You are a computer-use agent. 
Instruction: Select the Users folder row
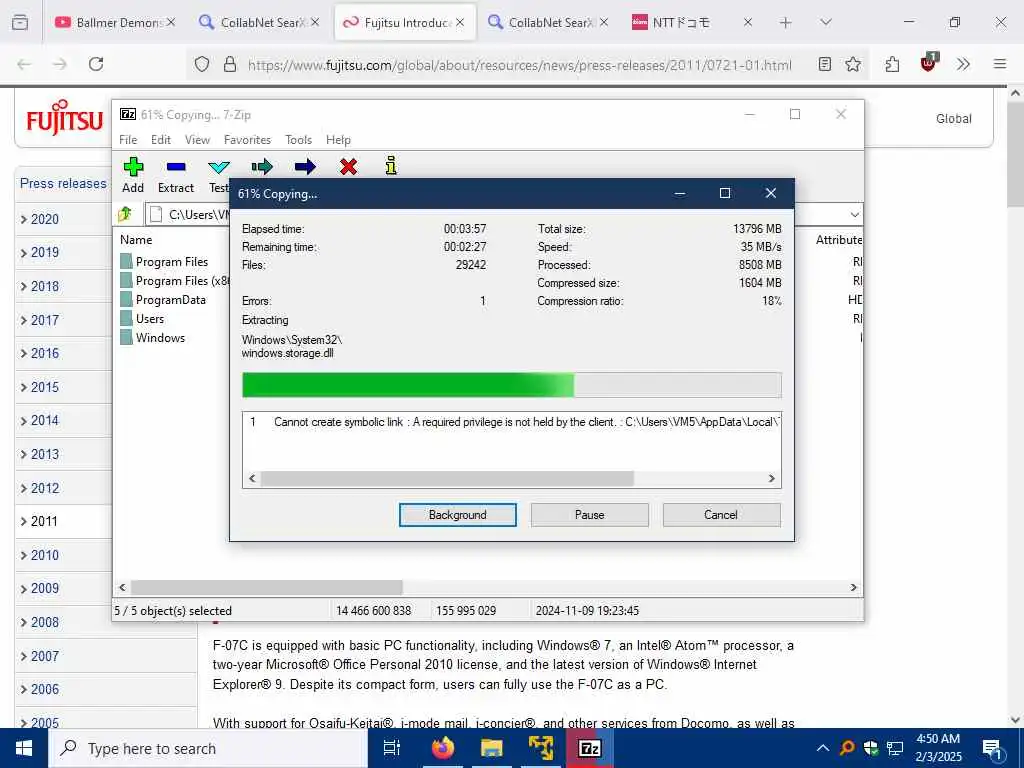[x=142, y=319]
